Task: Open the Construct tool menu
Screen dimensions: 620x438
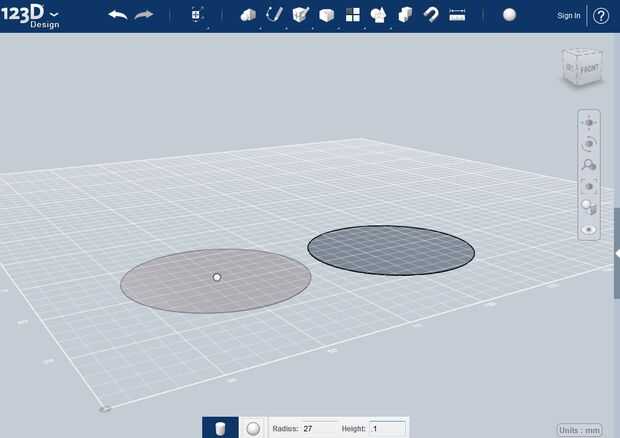Action: point(301,15)
